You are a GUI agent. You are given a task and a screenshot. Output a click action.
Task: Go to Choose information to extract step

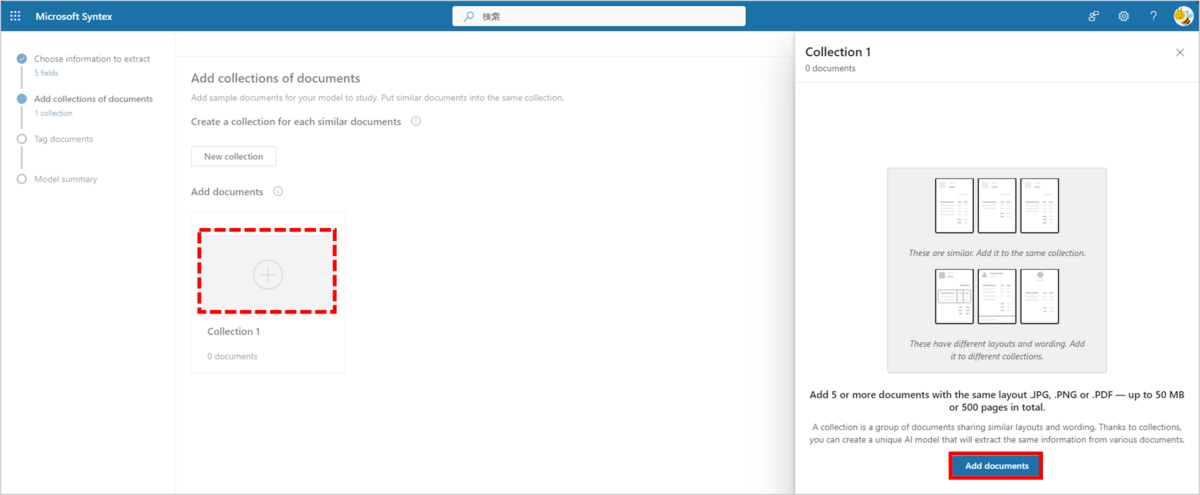tap(92, 59)
